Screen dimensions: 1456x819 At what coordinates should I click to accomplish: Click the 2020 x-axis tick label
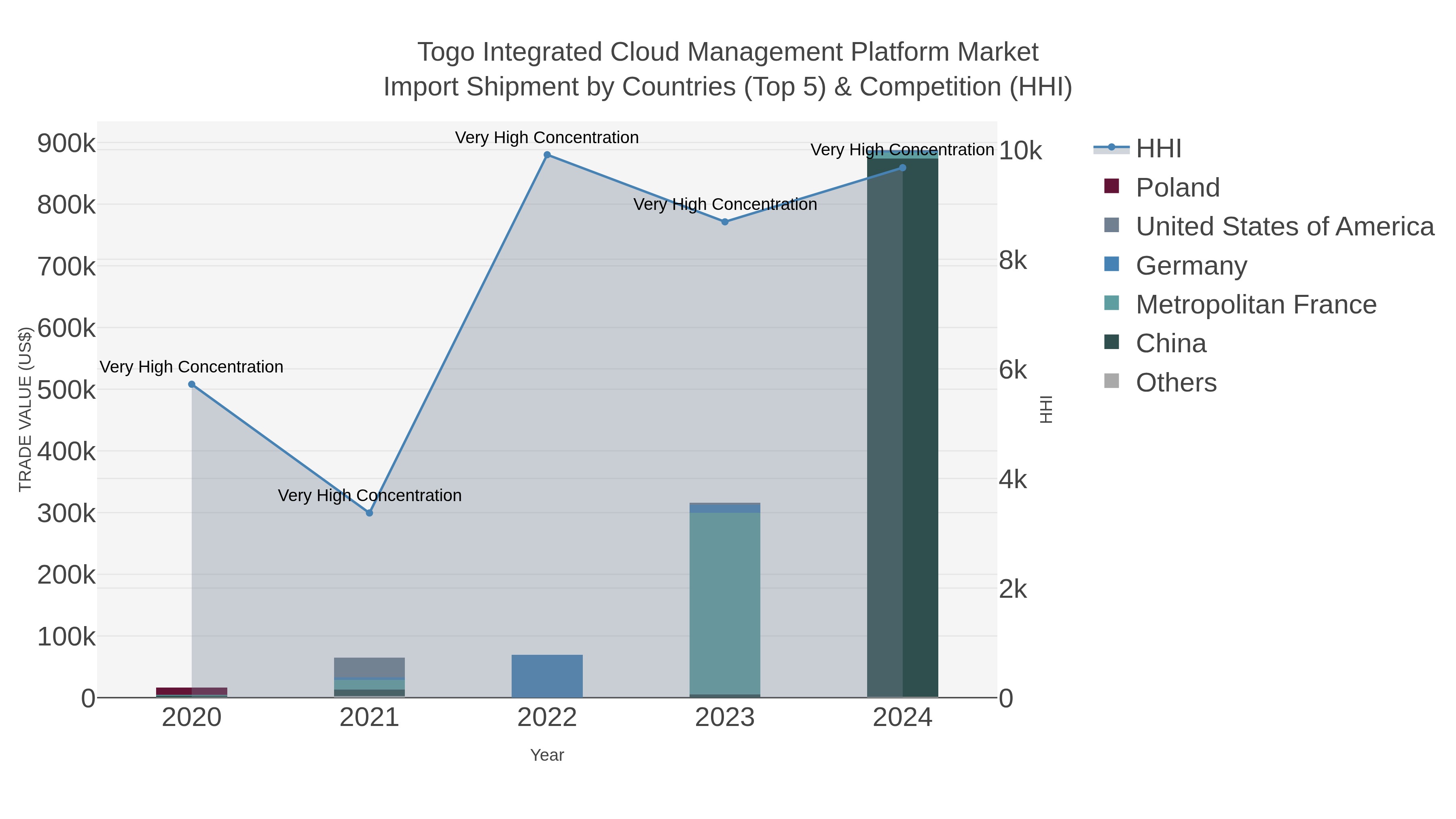point(192,718)
